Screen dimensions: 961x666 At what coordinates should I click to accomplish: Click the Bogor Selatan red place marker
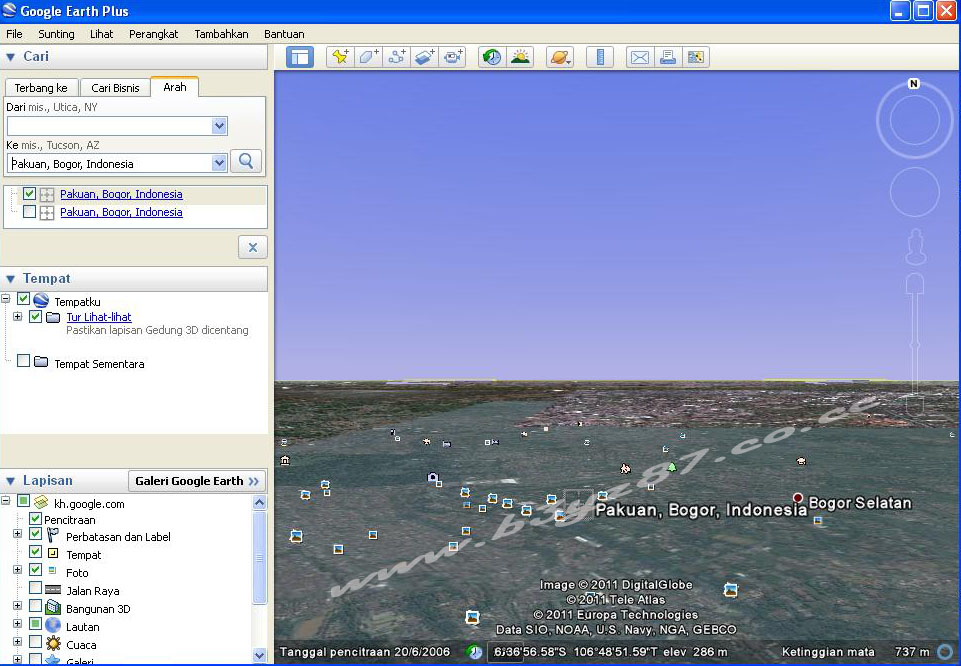click(x=797, y=498)
